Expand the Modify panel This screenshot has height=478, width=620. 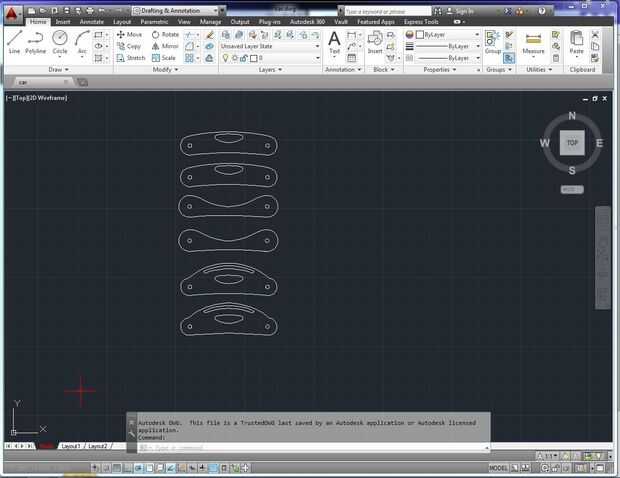(165, 70)
